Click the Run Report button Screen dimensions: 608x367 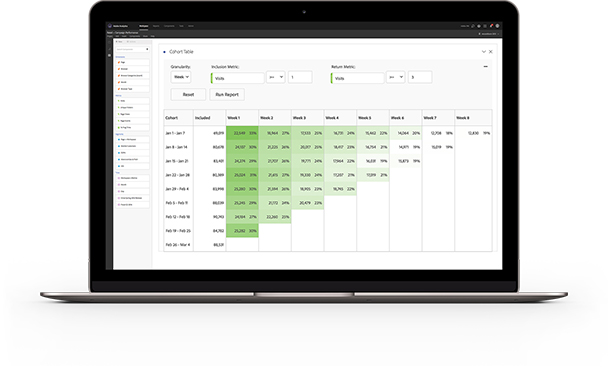[227, 94]
